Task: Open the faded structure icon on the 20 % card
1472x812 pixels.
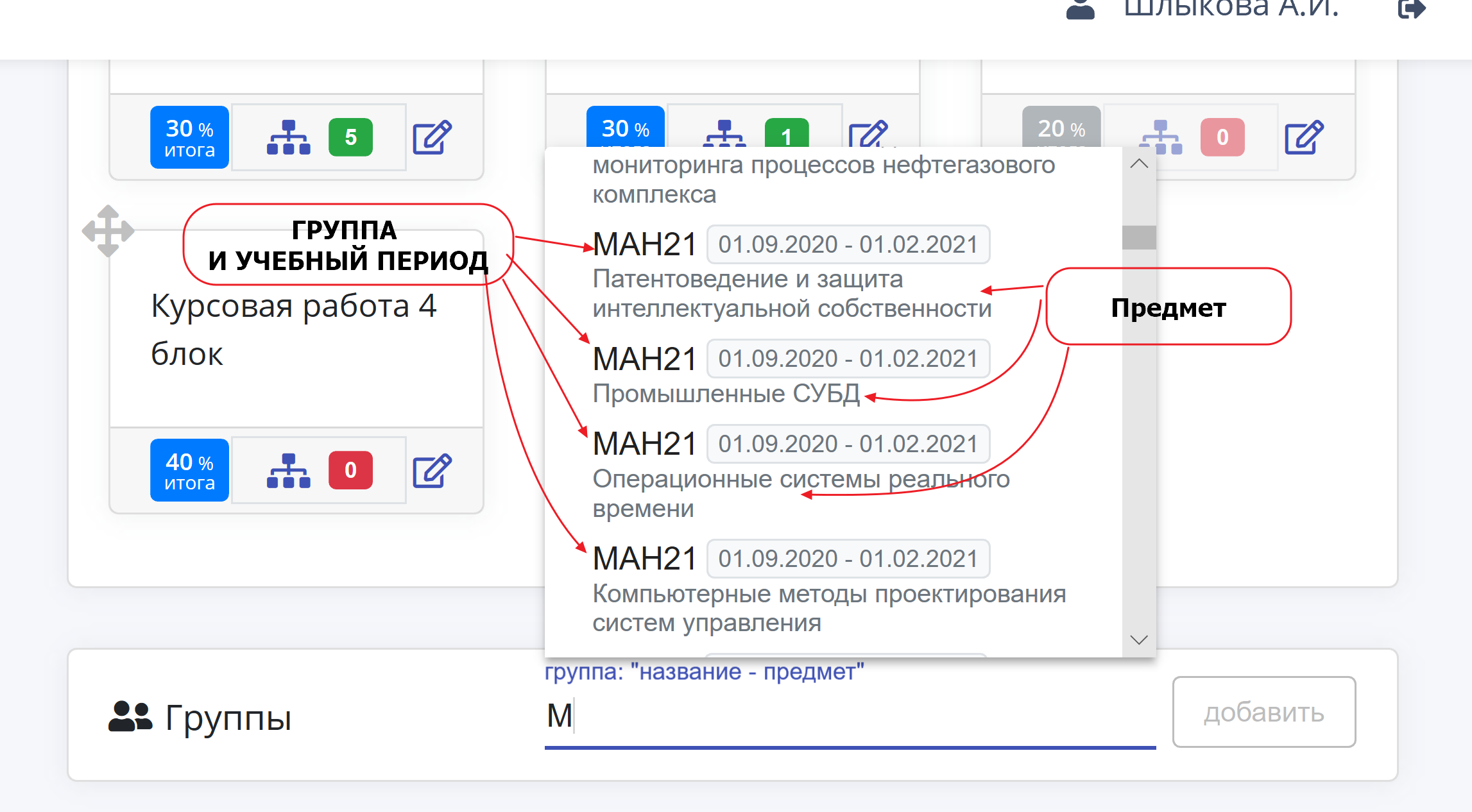Action: pos(1160,137)
